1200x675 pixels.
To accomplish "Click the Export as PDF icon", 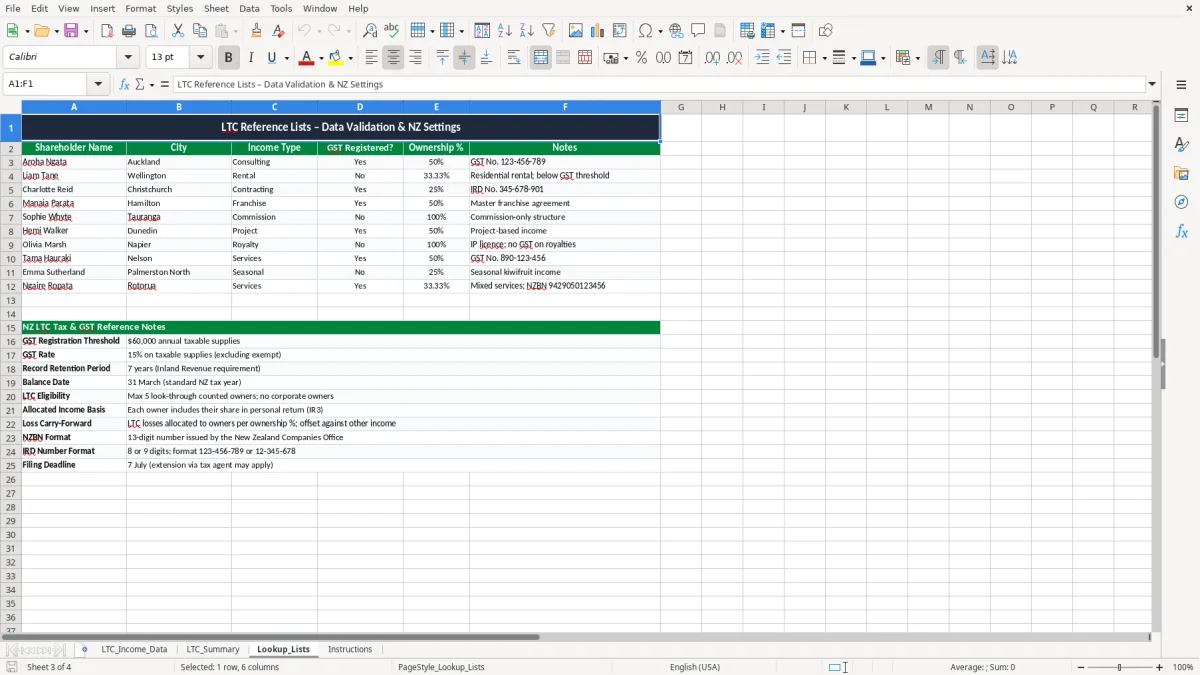I will click(x=107, y=31).
